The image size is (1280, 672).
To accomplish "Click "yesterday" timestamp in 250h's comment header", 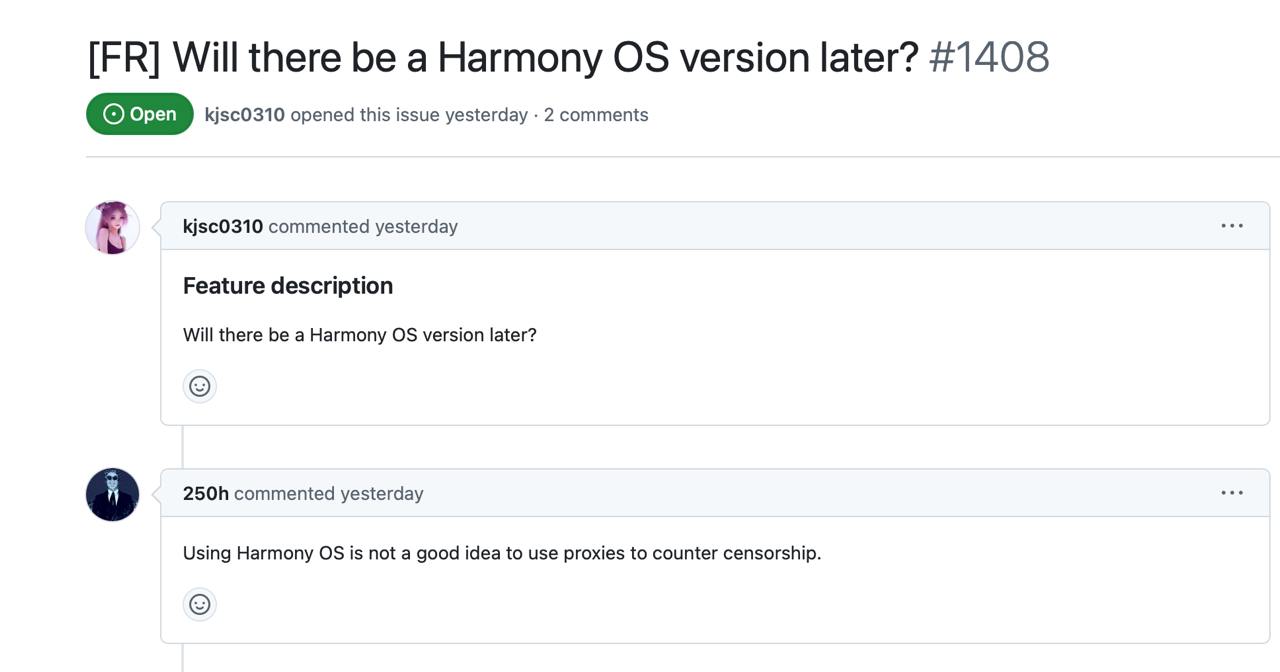I will tap(382, 494).
